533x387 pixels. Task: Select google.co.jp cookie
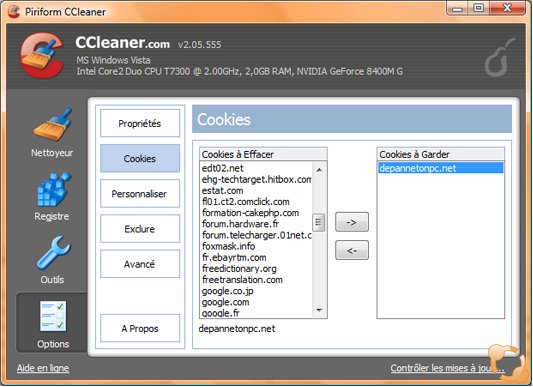227,291
